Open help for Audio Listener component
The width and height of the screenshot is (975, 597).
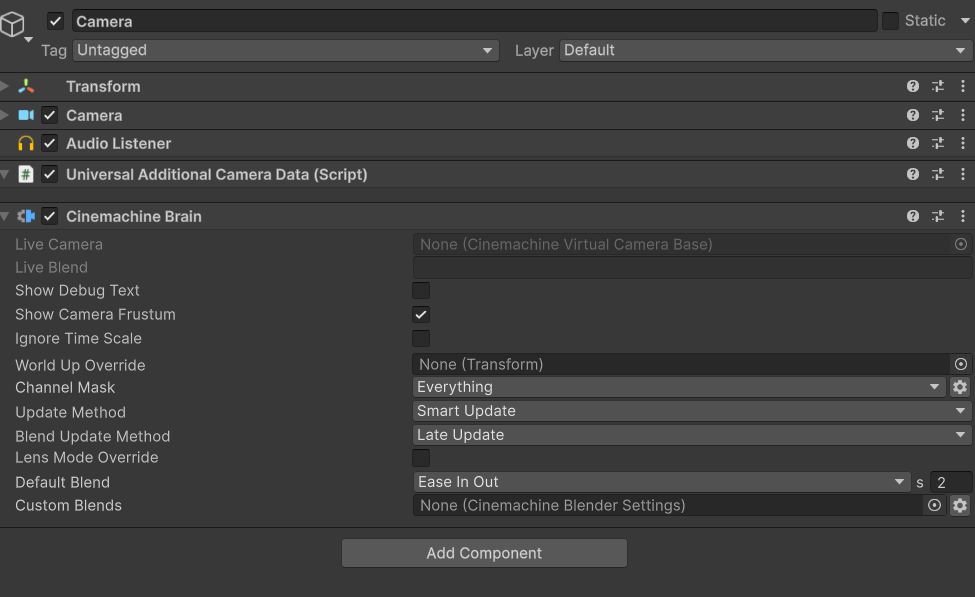[x=912, y=144]
